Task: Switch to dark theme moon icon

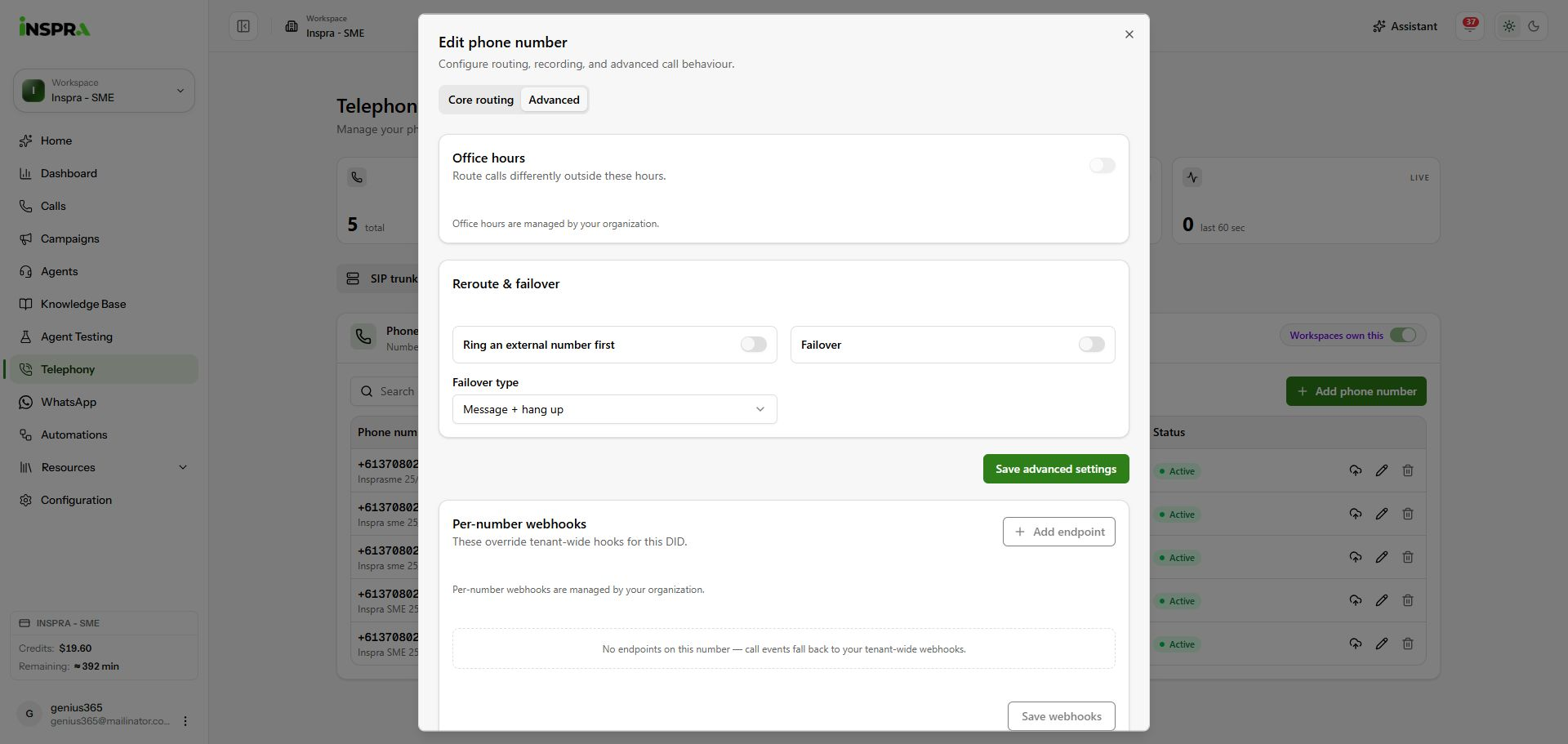Action: point(1534,26)
